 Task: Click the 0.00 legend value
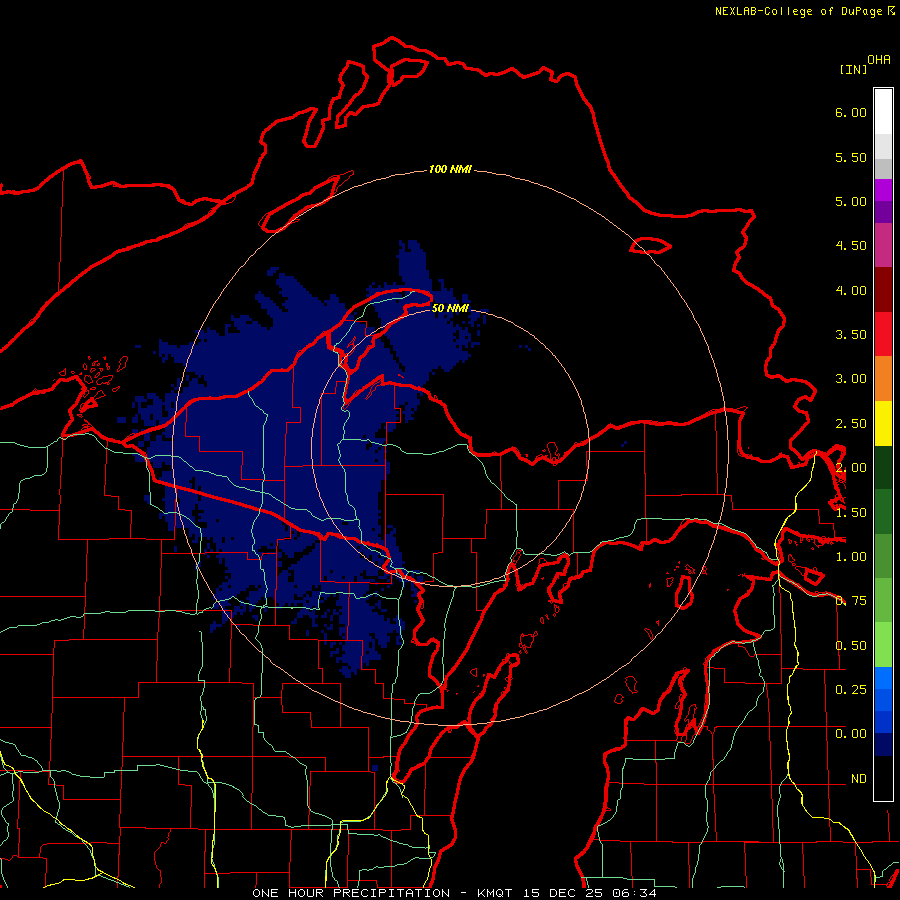tap(851, 734)
